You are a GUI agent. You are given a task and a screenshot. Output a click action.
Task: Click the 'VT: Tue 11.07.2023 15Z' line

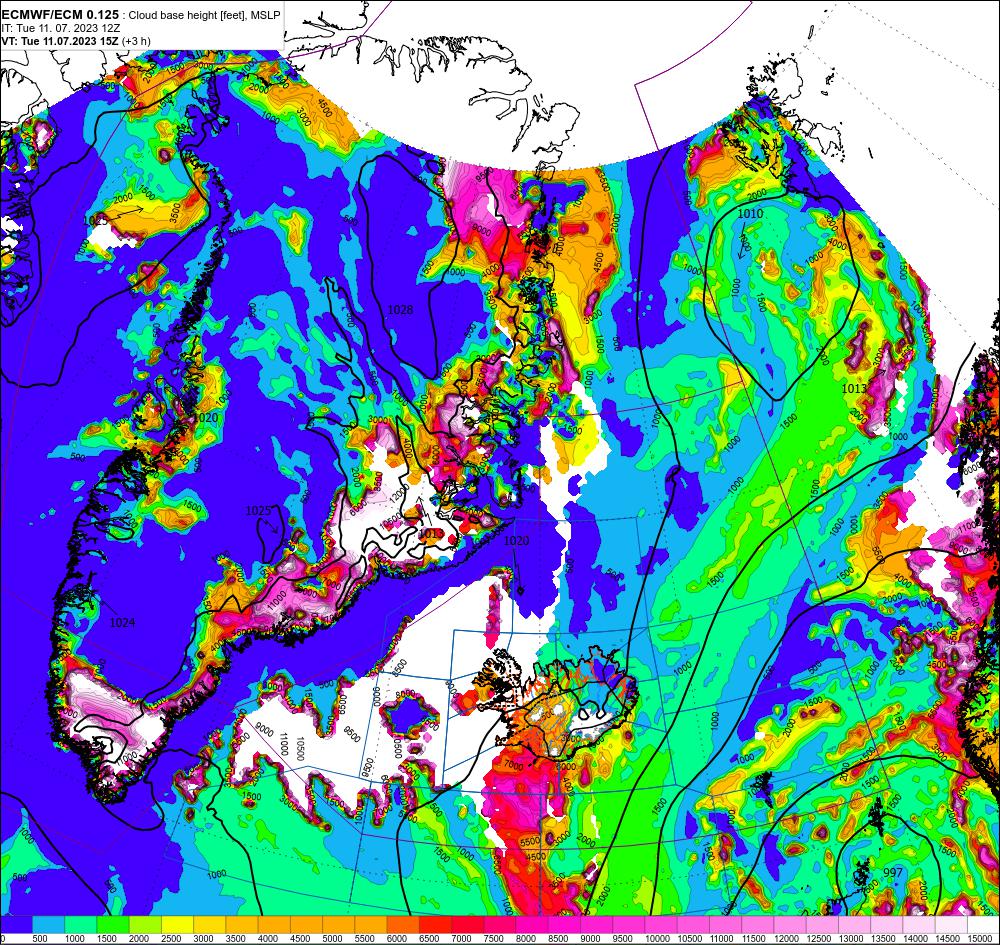[60, 41]
